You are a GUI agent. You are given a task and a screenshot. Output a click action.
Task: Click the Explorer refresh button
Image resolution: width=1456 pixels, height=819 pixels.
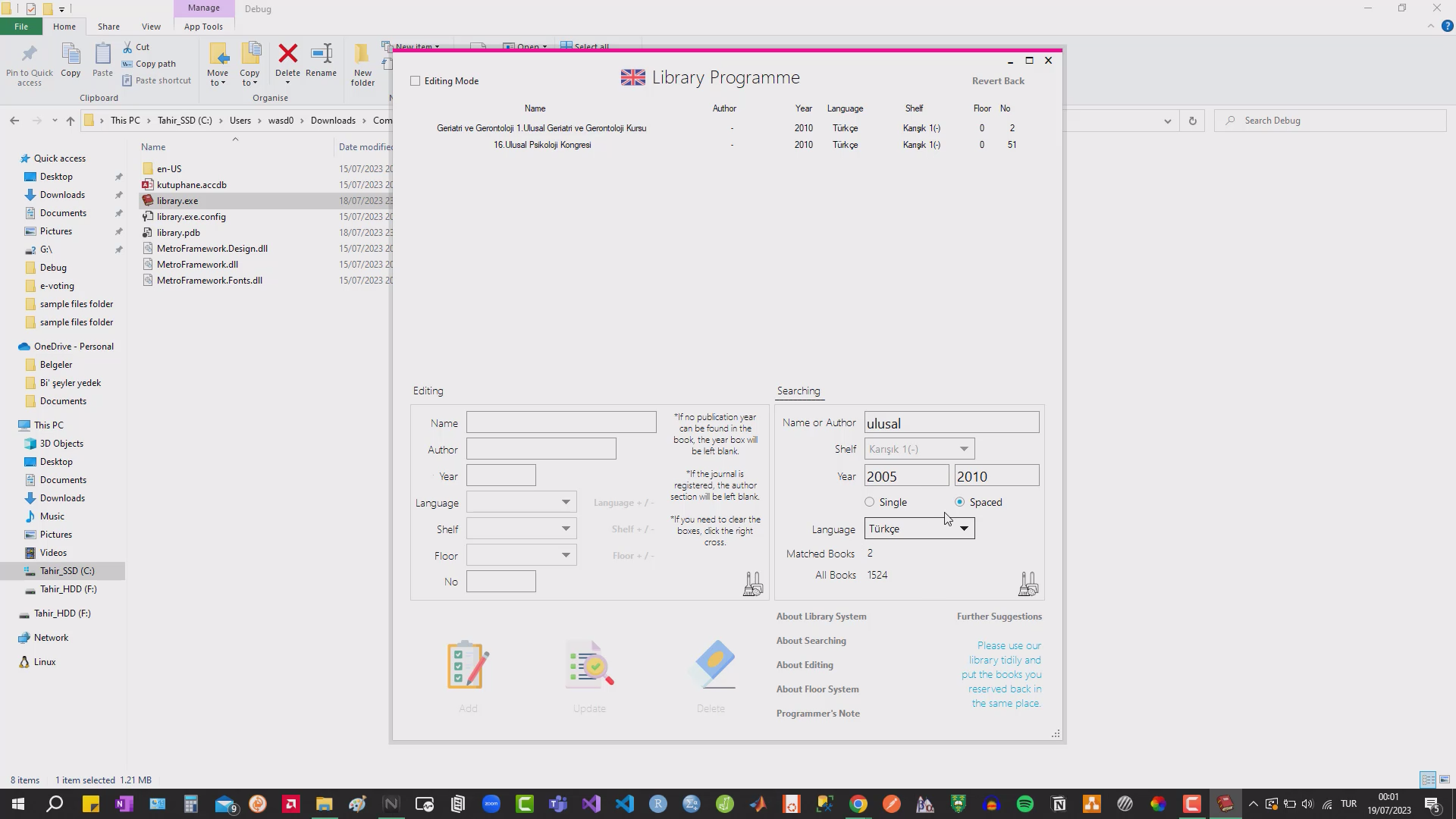pos(1192,121)
